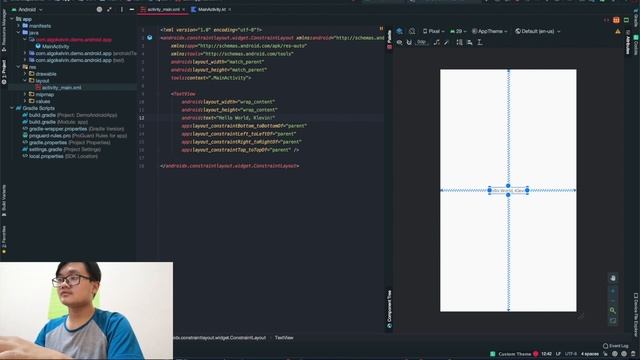Click the clear constraints icon
The height and width of the screenshot is (360, 640).
coord(437,42)
